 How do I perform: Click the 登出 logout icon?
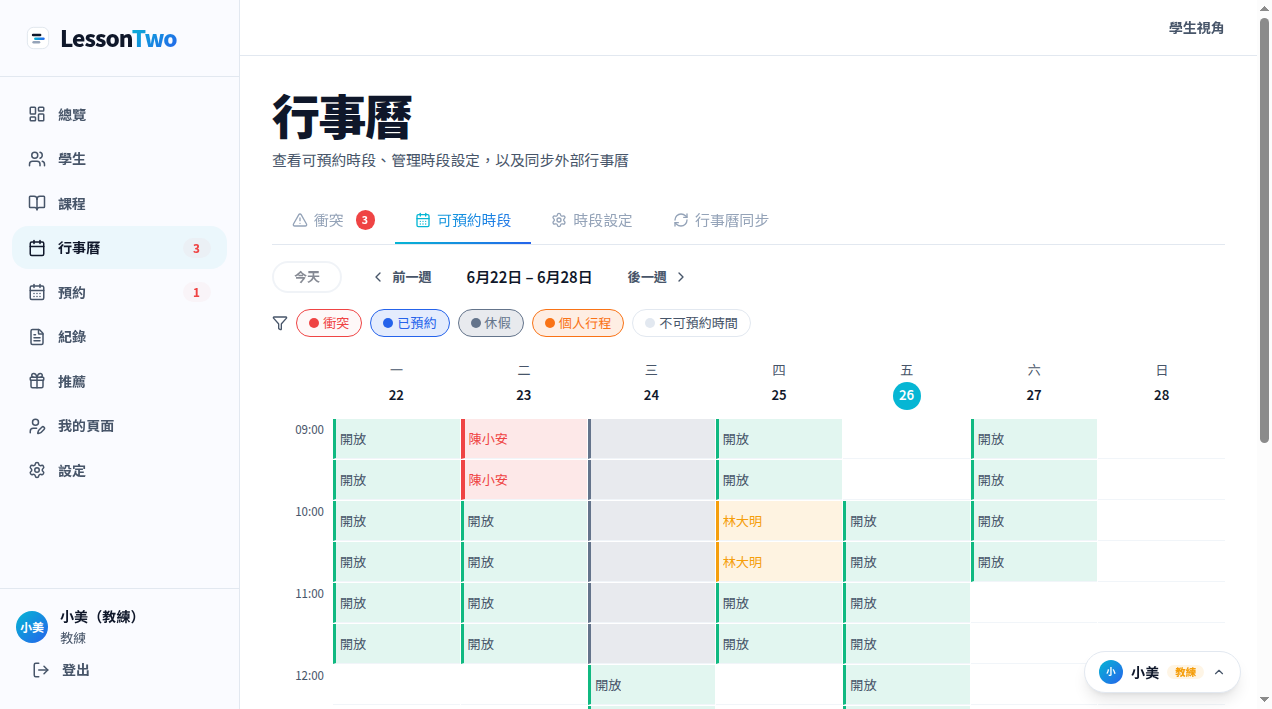tap(41, 670)
